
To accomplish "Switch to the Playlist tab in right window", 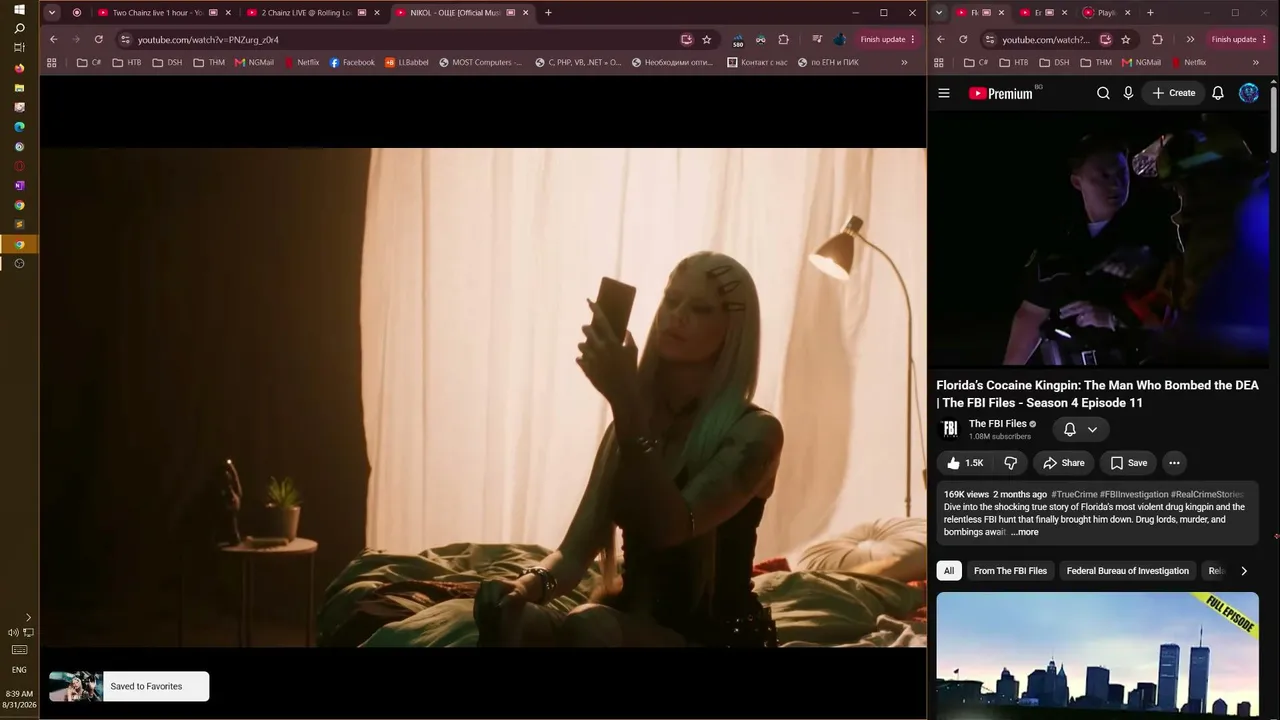I will point(1108,13).
